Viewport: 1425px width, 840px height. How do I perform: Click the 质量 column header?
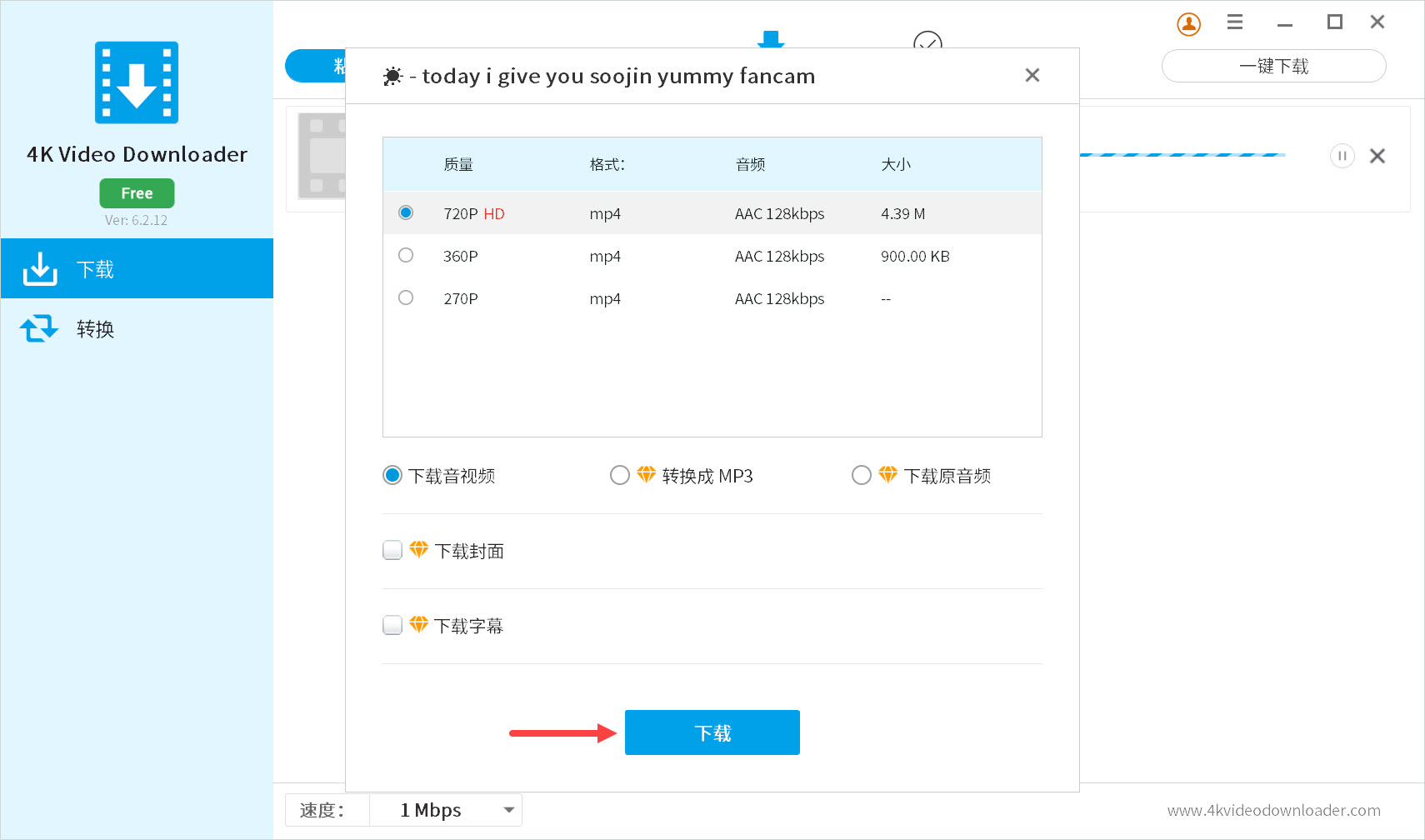click(458, 164)
